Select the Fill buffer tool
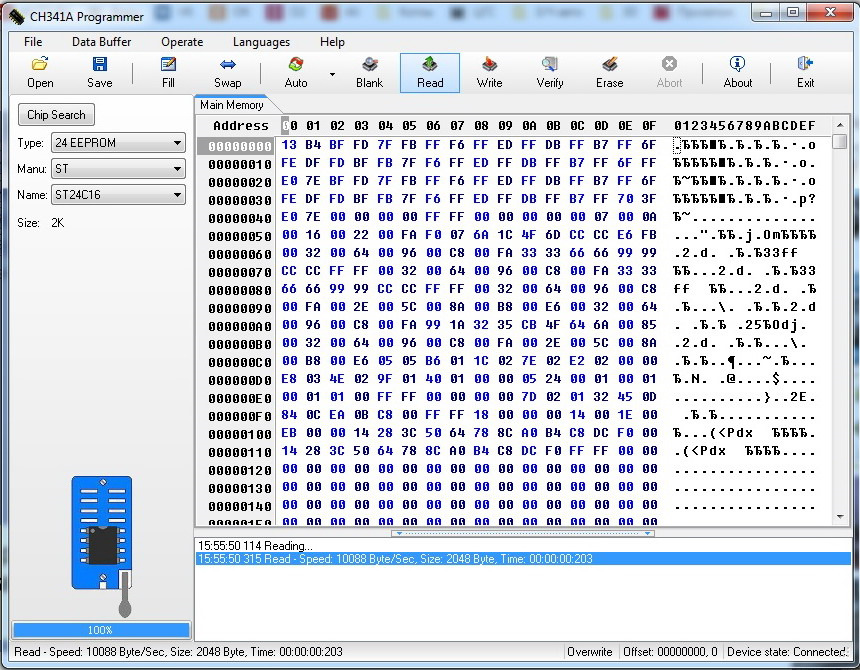This screenshot has width=860, height=670. coord(168,72)
